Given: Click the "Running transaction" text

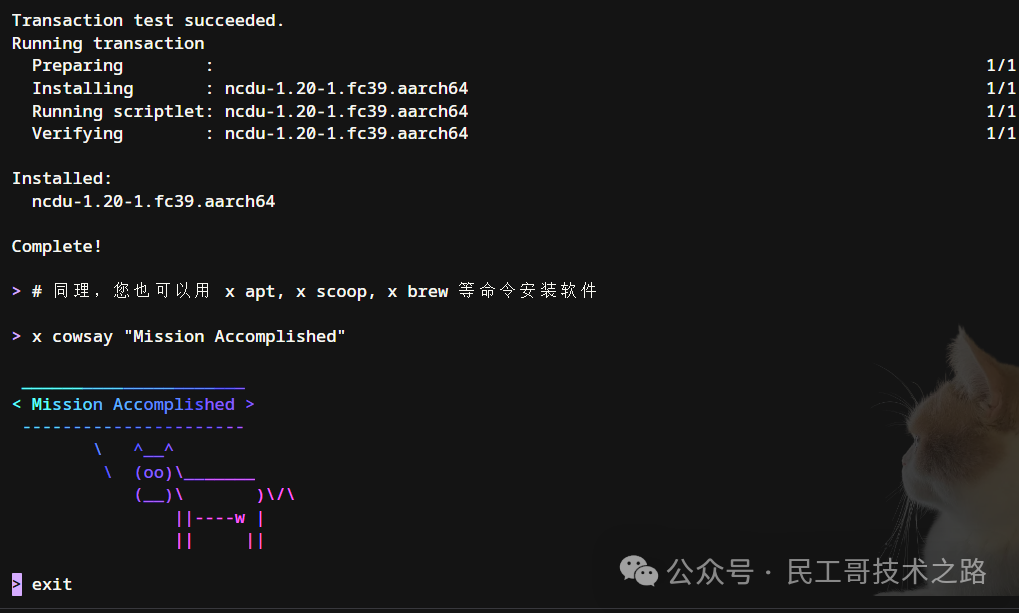Looking at the screenshot, I should [x=108, y=43].
